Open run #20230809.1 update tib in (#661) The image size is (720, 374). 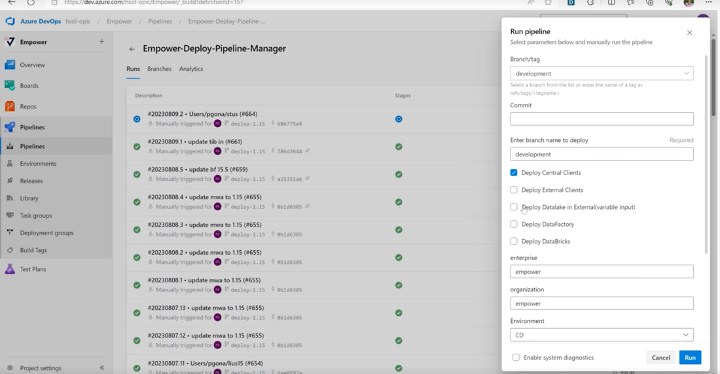pyautogui.click(x=195, y=142)
